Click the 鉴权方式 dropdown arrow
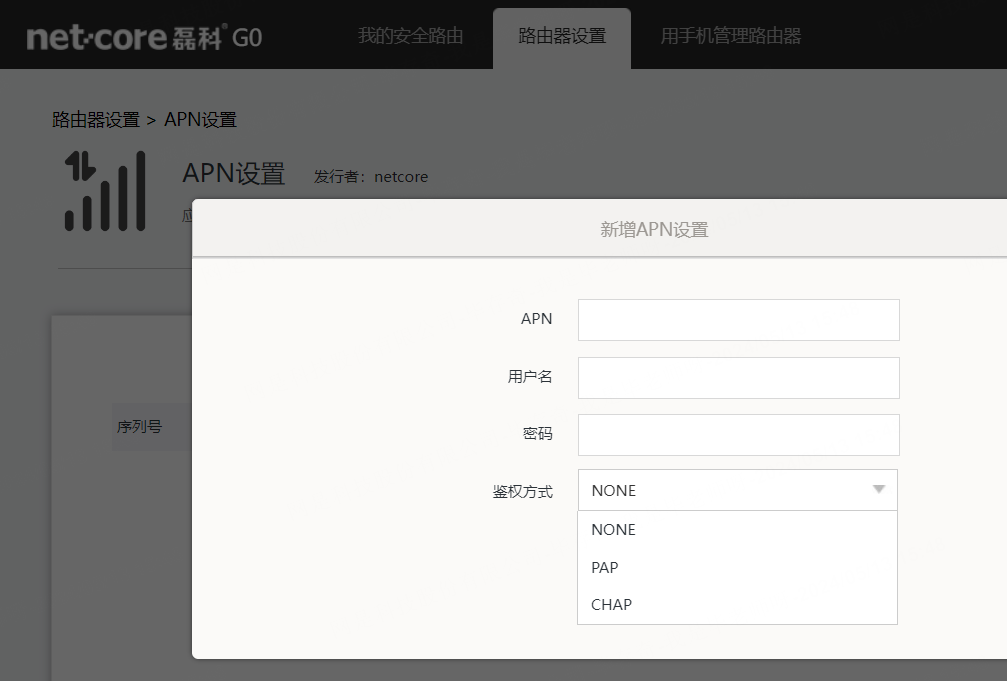1007x681 pixels. (x=879, y=490)
